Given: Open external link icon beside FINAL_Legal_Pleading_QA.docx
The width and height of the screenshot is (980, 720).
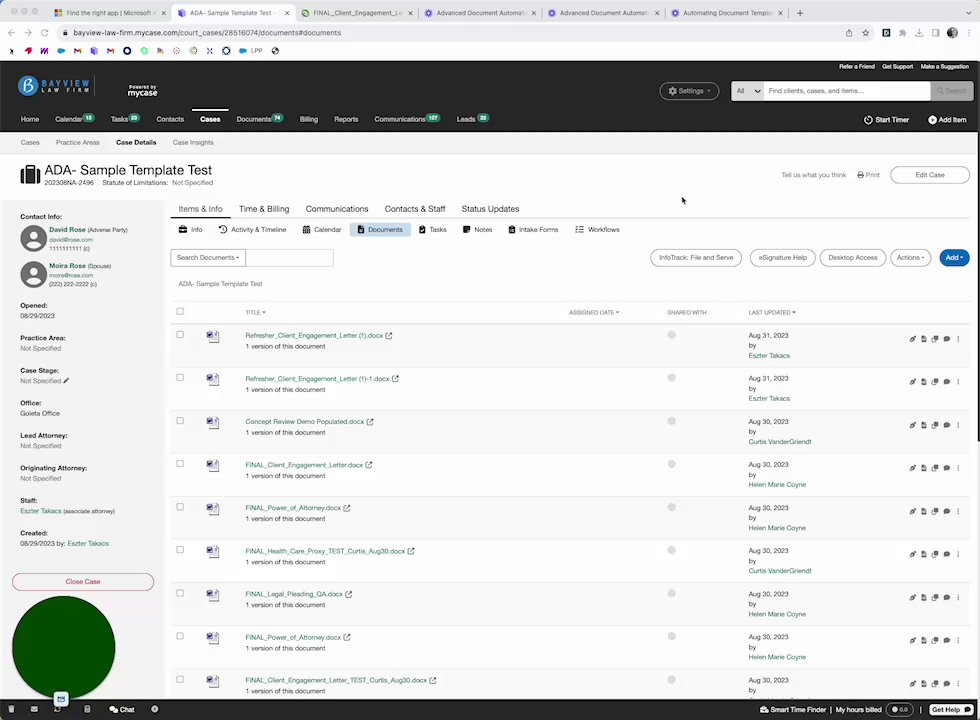Looking at the screenshot, I should (349, 594).
